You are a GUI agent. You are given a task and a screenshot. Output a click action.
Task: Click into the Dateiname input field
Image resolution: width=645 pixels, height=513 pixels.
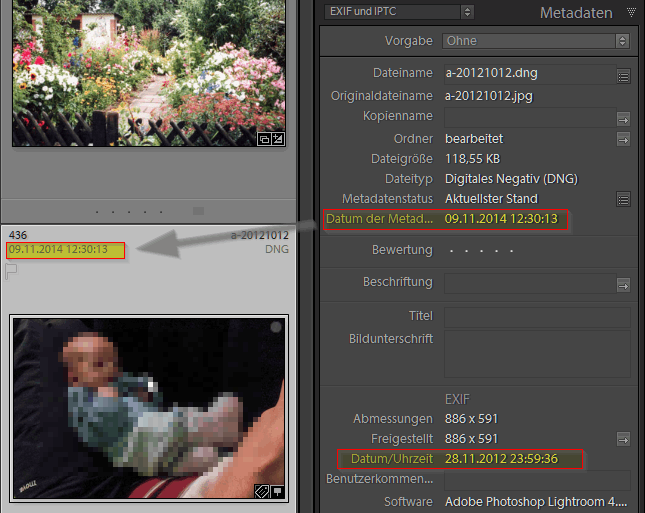click(x=530, y=74)
